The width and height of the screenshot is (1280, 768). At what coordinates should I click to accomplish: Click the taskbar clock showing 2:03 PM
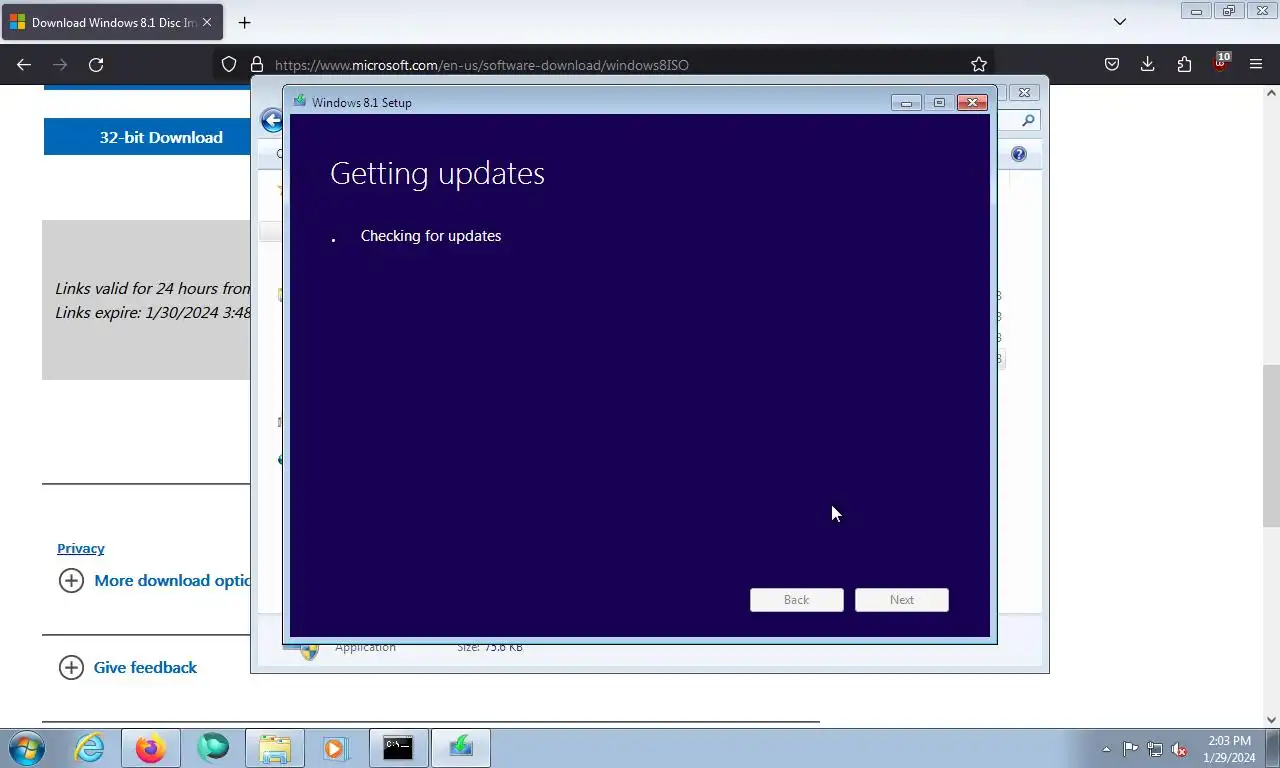click(1229, 748)
